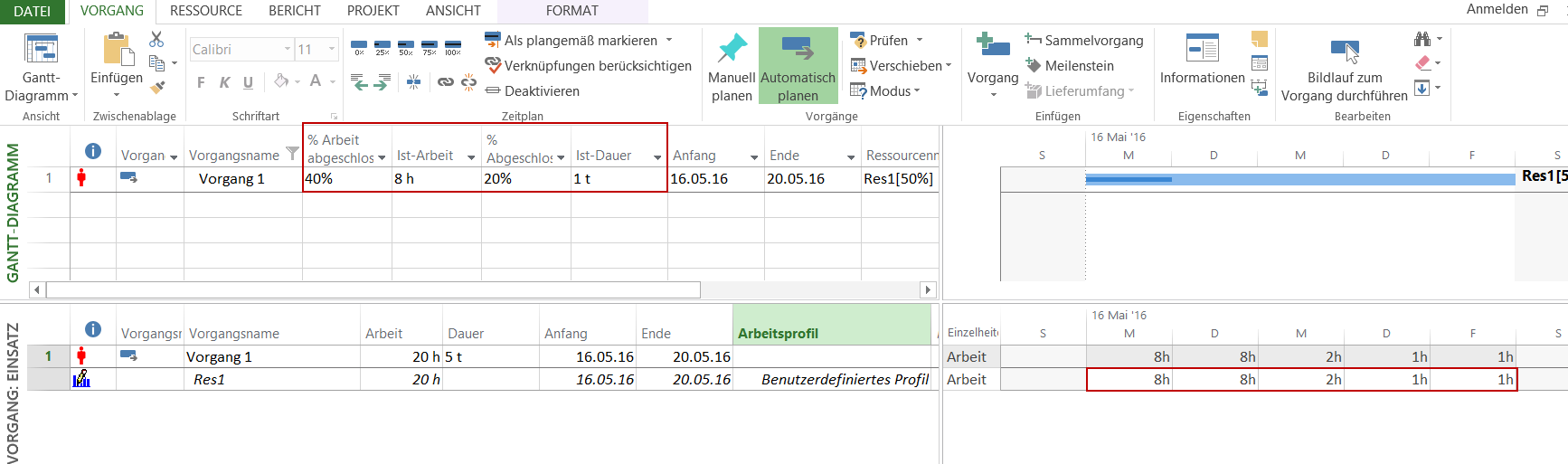Click the Unlink tasks broken-chain icon
The image size is (1568, 464).
(468, 82)
